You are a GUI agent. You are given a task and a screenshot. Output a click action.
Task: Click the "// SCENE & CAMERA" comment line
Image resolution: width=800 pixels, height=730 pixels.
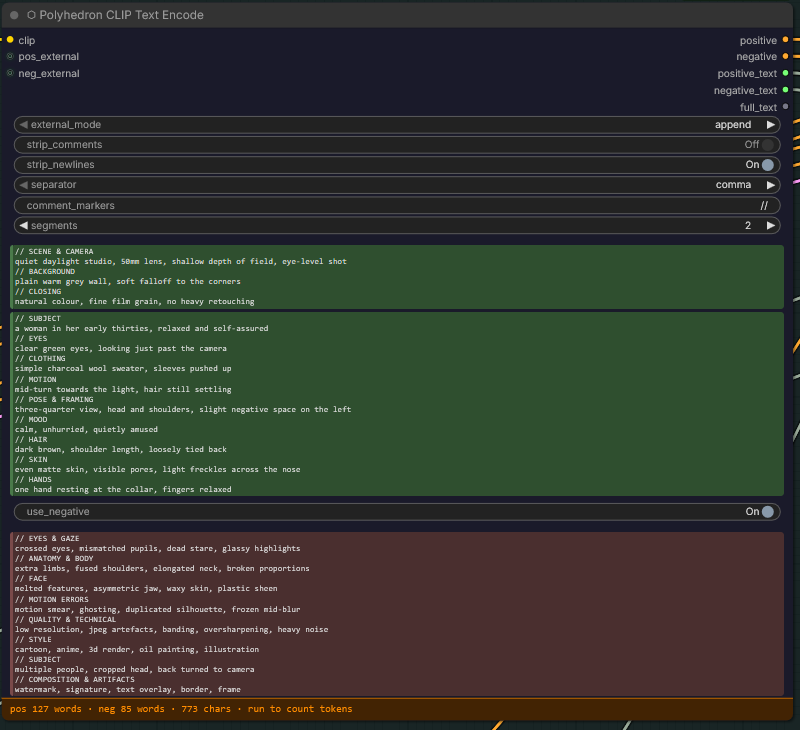54,251
